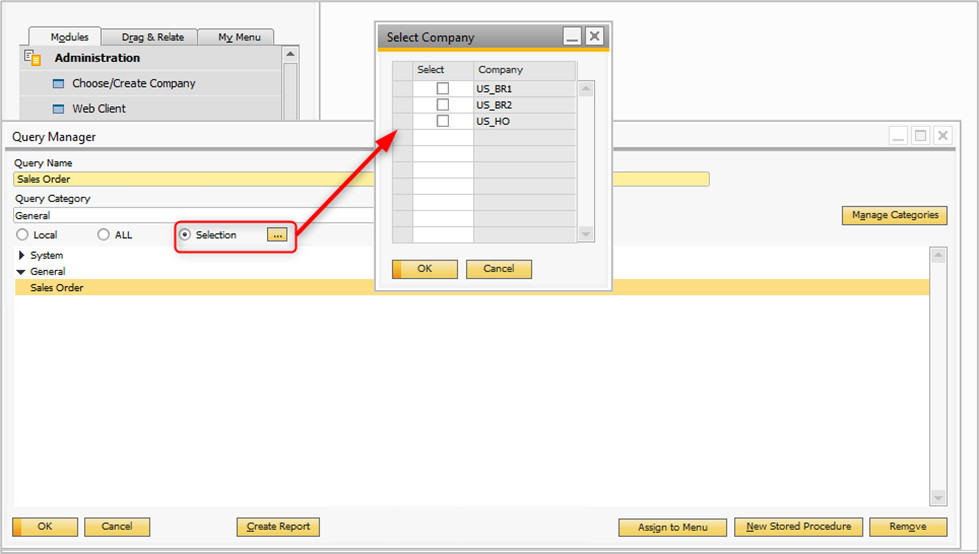Click the Choose/Create Company window icon
Image resolution: width=979 pixels, height=554 pixels.
coord(58,84)
